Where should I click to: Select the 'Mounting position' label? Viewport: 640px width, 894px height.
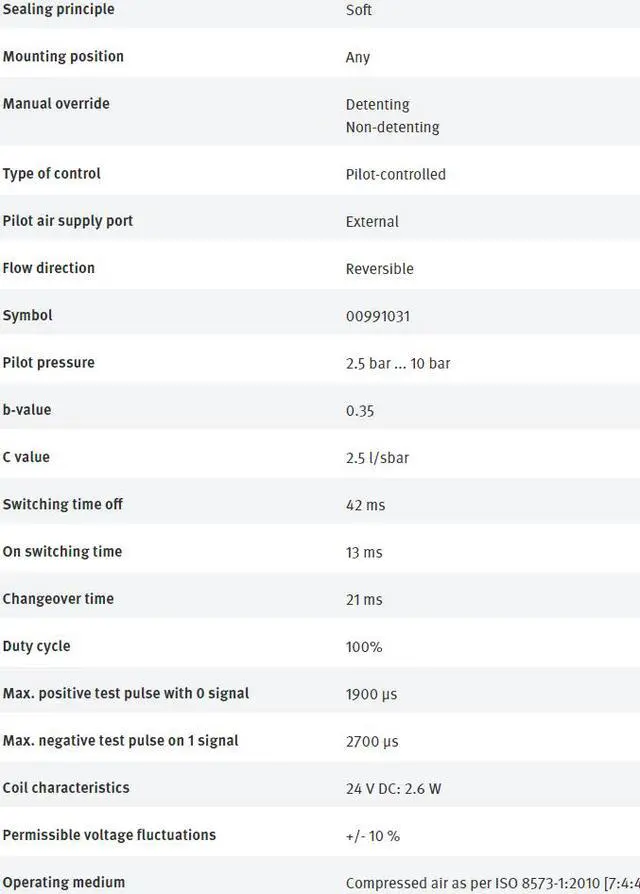(x=63, y=56)
